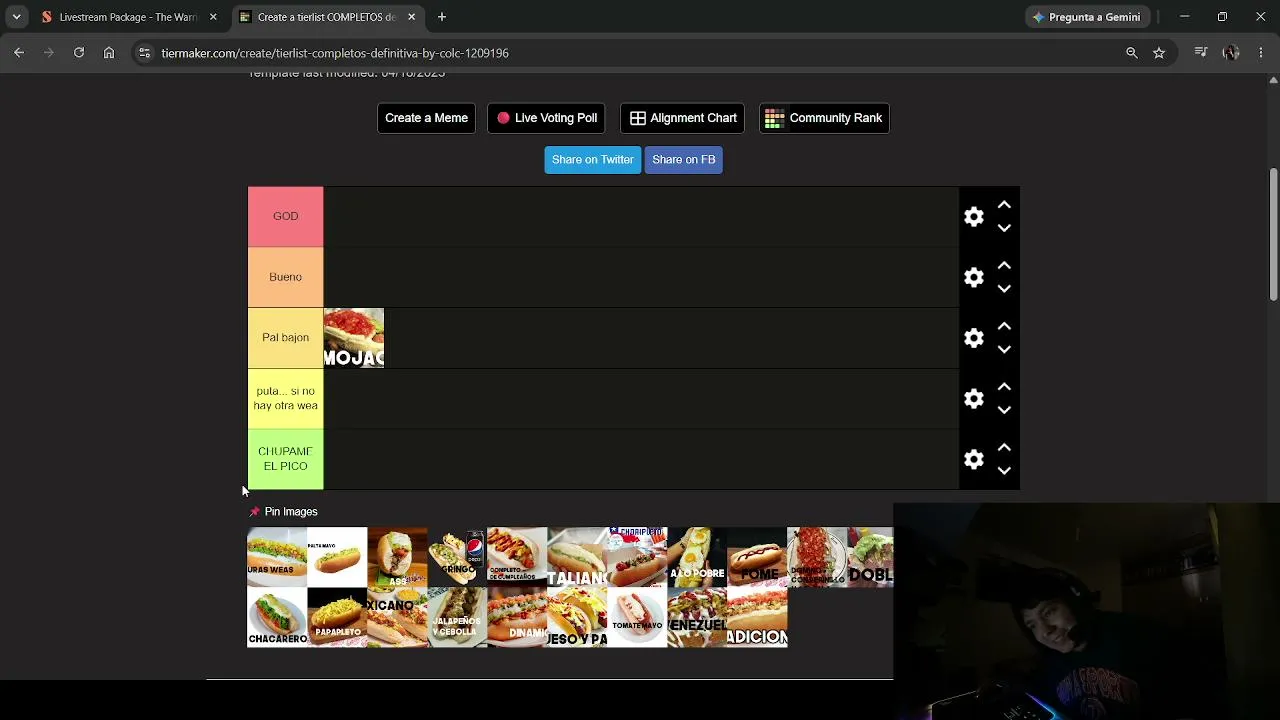
Task: Close the Livestream Package tab
Action: [x=213, y=17]
